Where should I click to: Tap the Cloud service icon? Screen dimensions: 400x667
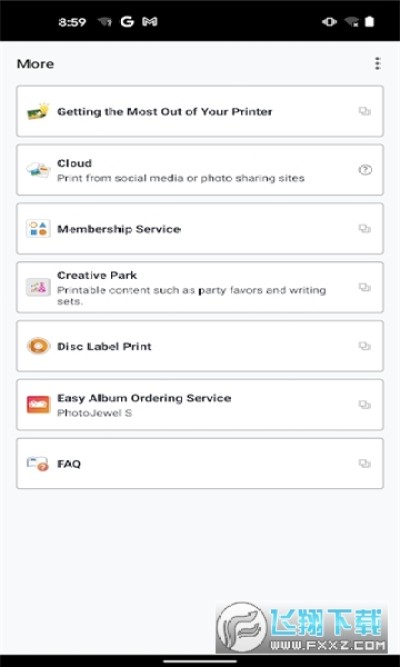pos(38,170)
